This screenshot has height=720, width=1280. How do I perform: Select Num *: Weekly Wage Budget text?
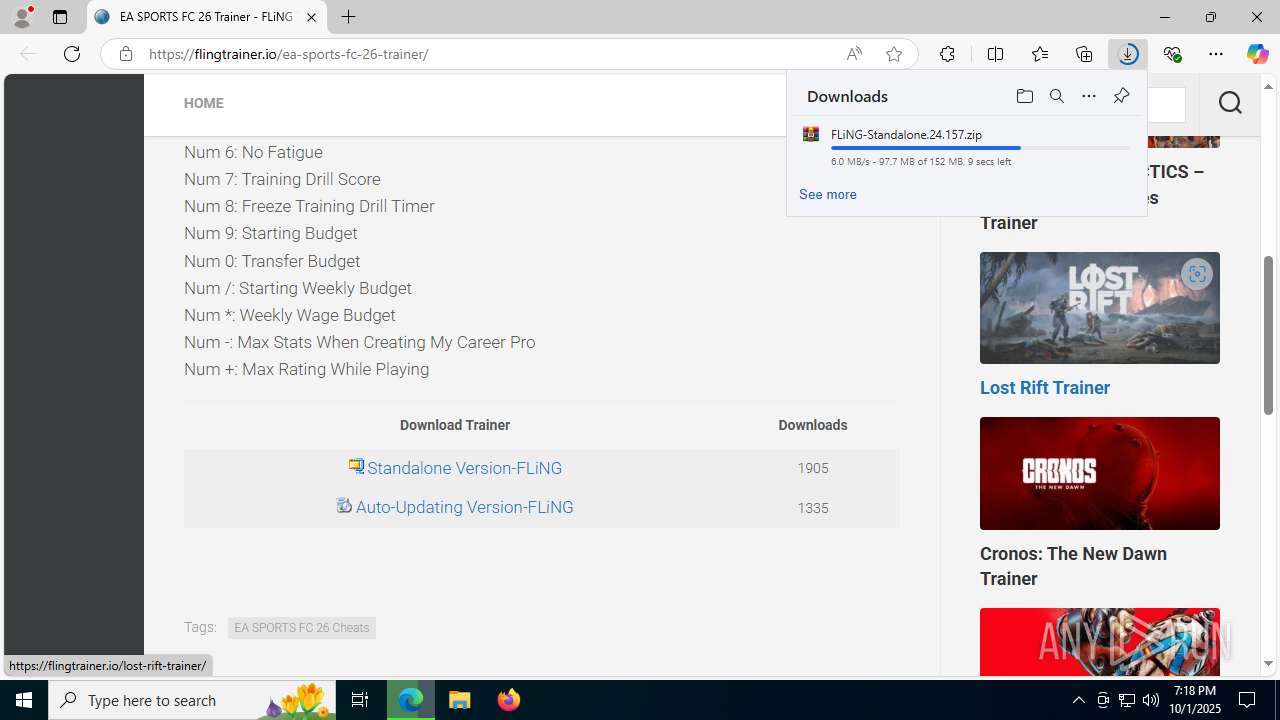coord(290,315)
